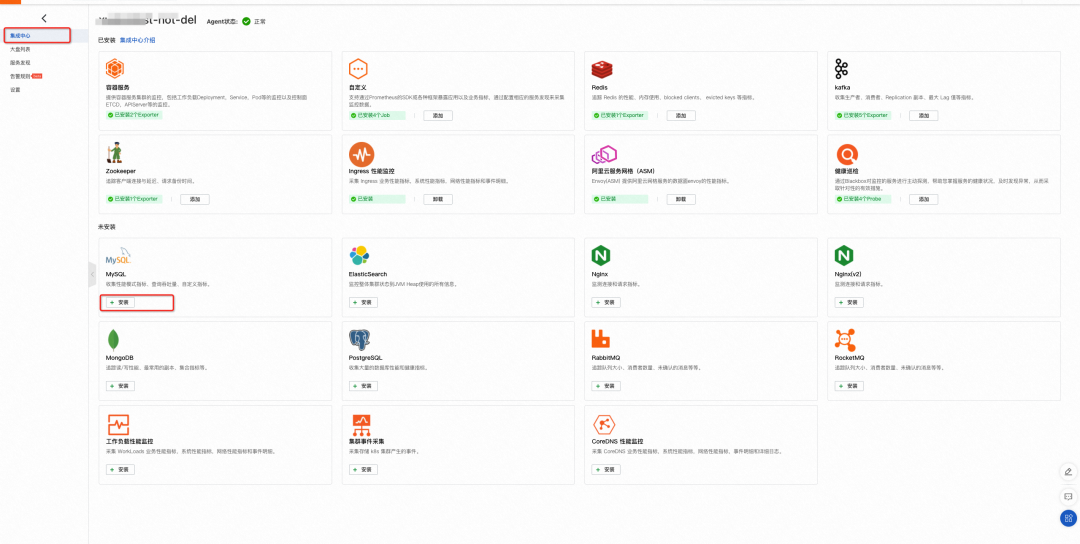
Task: Click the PostgreSQL card title
Action: 365,358
